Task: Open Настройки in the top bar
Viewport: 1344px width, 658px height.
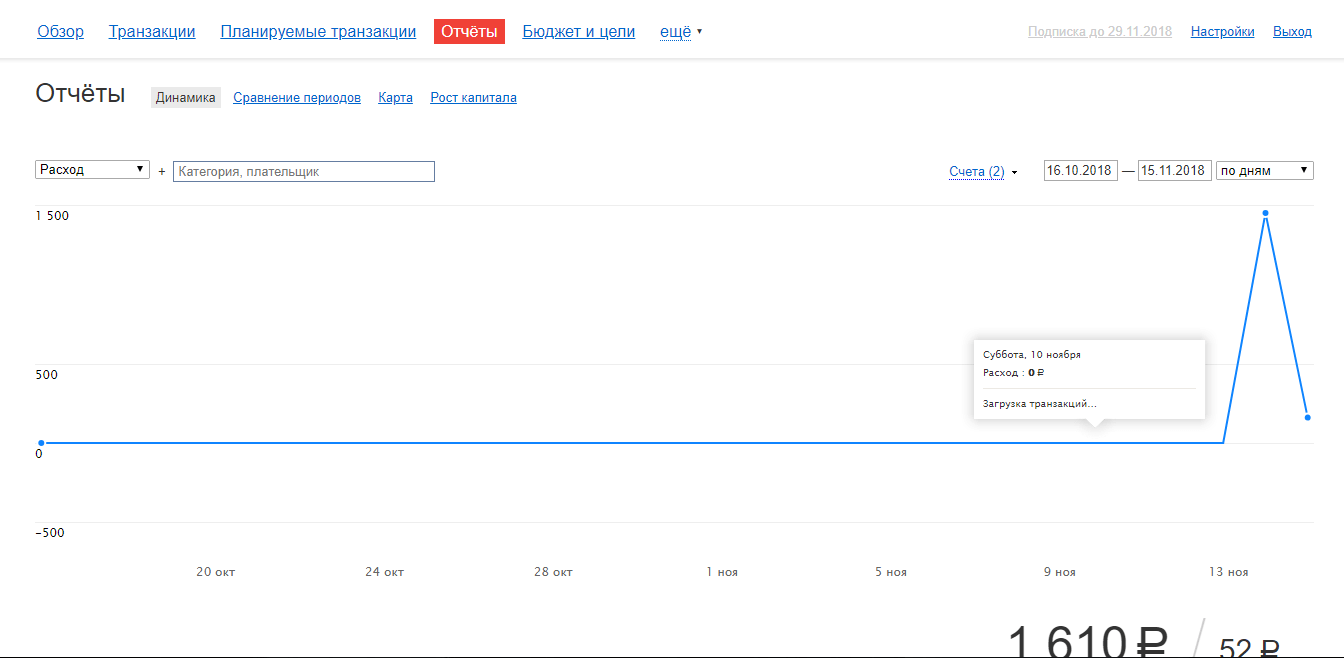Action: click(x=1222, y=32)
